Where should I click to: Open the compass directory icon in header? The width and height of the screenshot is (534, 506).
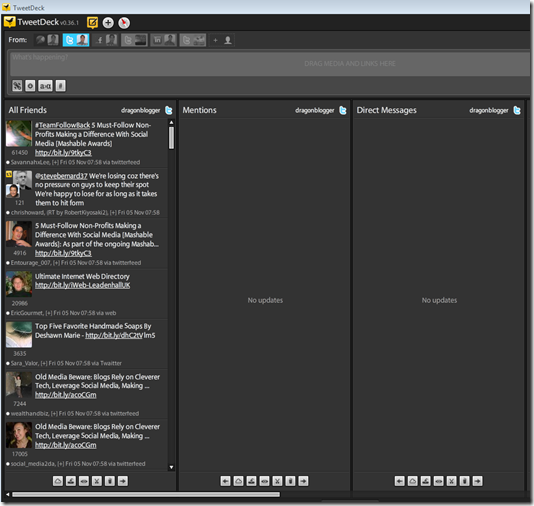124,23
